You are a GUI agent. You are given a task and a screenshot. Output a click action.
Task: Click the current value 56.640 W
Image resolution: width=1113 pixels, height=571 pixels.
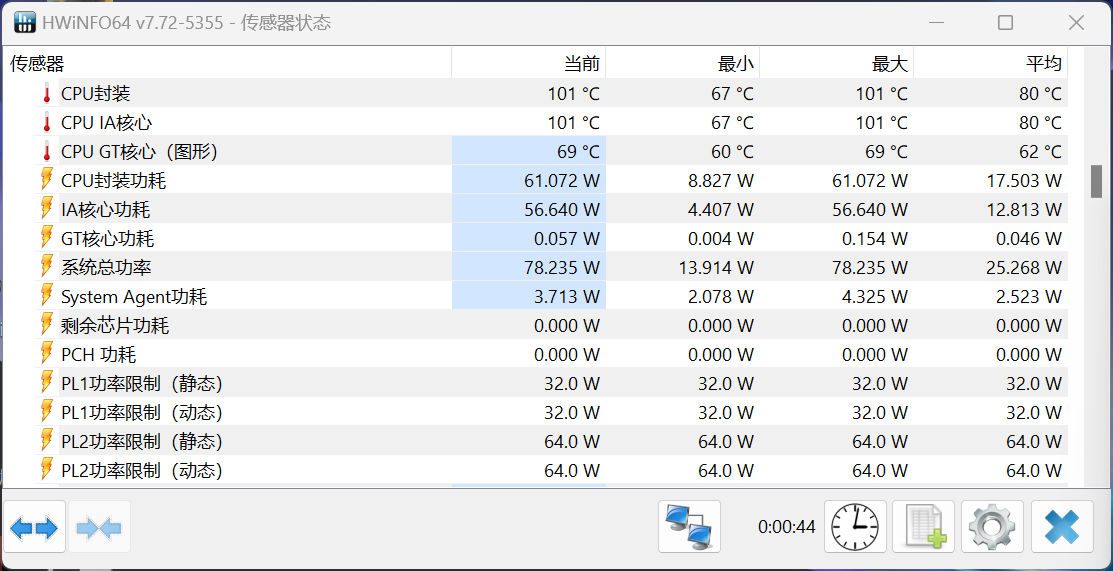click(562, 210)
